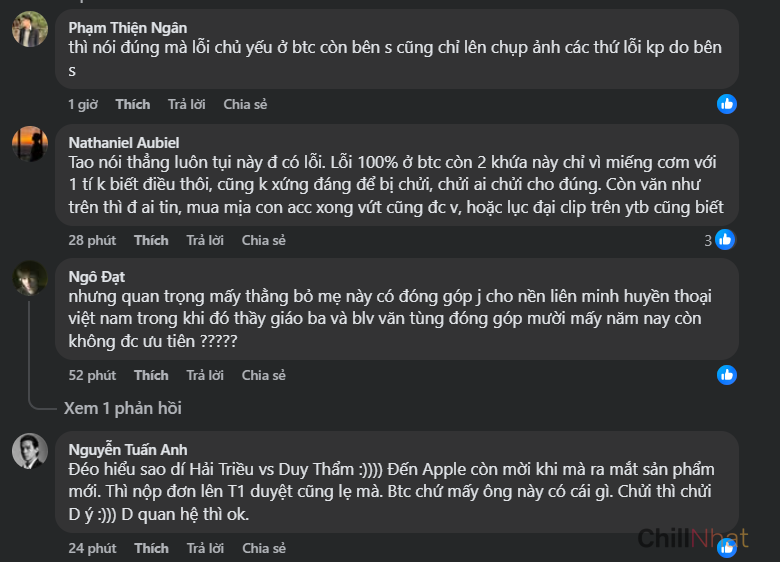Open Nathaniel Aubiel's profile avatar

[x=30, y=144]
